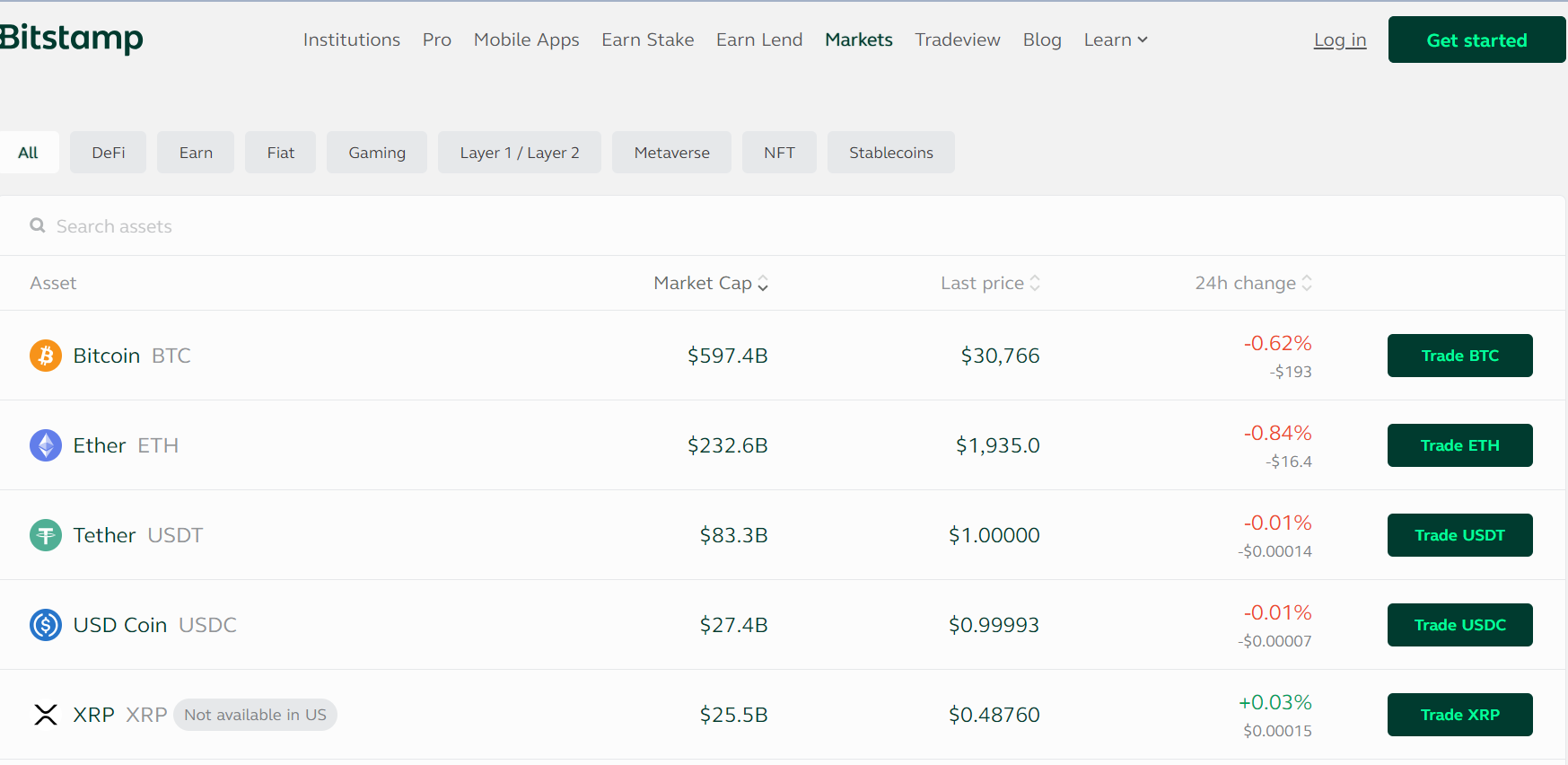Focus the Search assets field
The width and height of the screenshot is (1568, 765).
pyautogui.click(x=783, y=226)
